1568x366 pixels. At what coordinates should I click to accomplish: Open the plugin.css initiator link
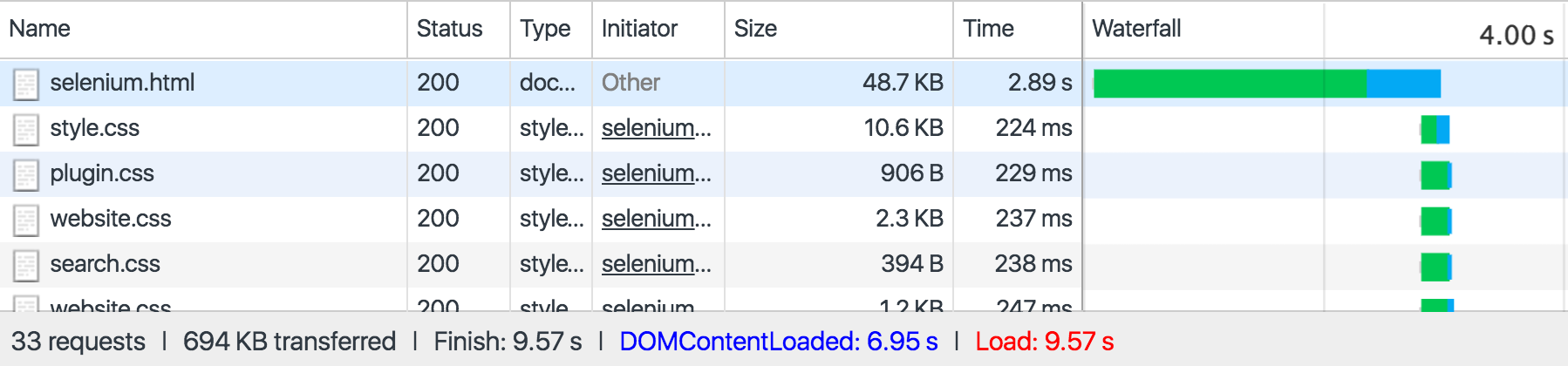[656, 173]
